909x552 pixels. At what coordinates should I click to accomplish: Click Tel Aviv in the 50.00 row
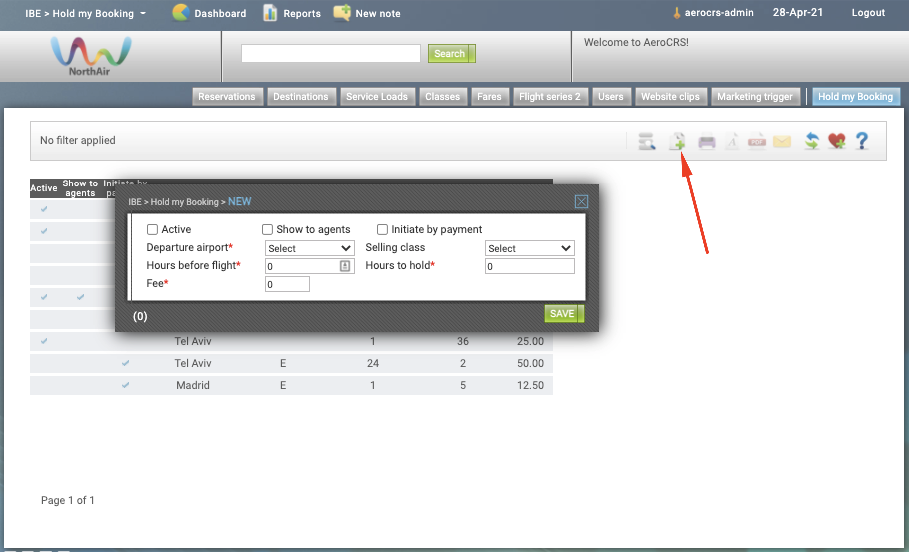click(x=193, y=363)
